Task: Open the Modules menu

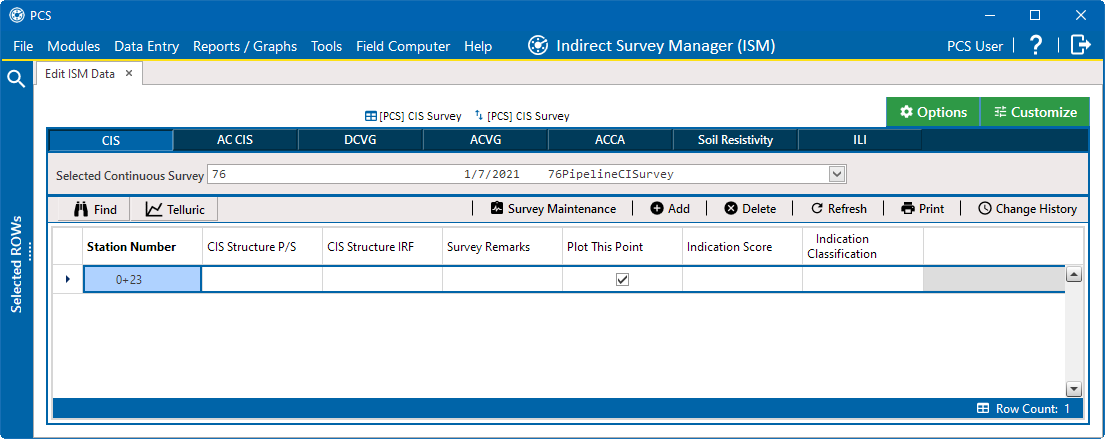Action: click(73, 47)
